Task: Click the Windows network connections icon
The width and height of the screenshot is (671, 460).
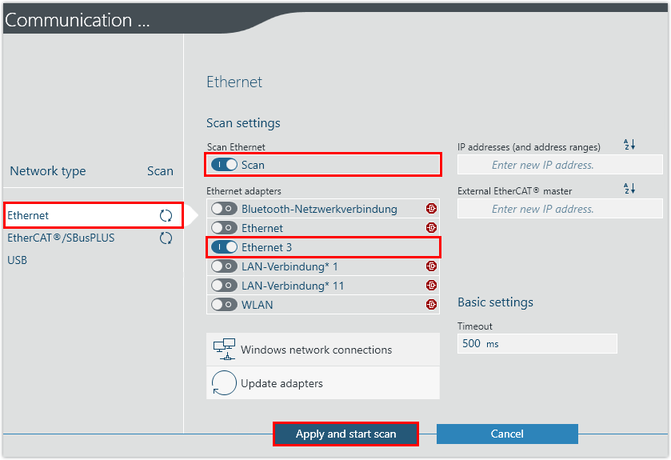Action: point(224,349)
